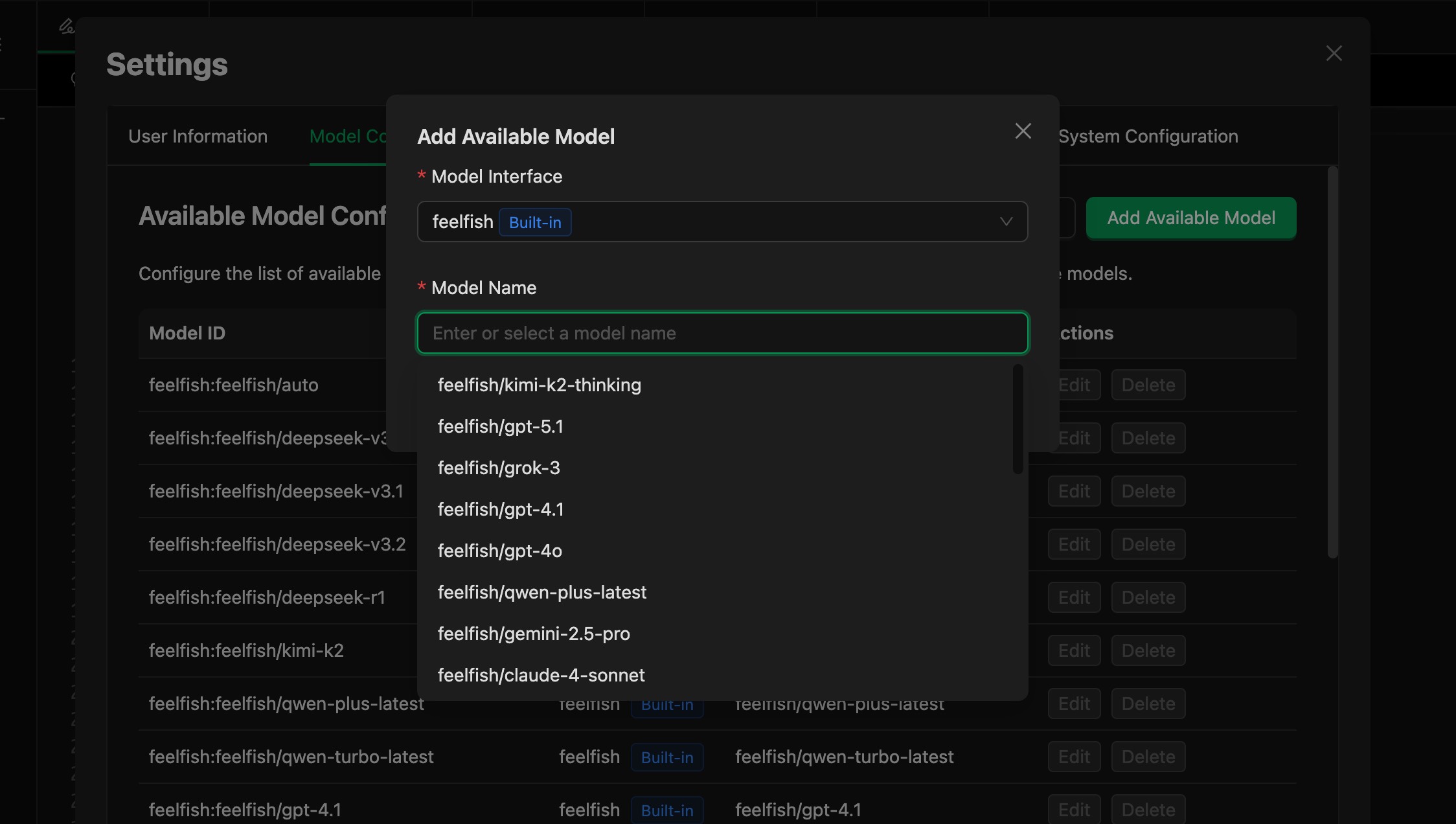Viewport: 1456px width, 824px height.
Task: Click the pen icon at top left
Action: (66, 27)
